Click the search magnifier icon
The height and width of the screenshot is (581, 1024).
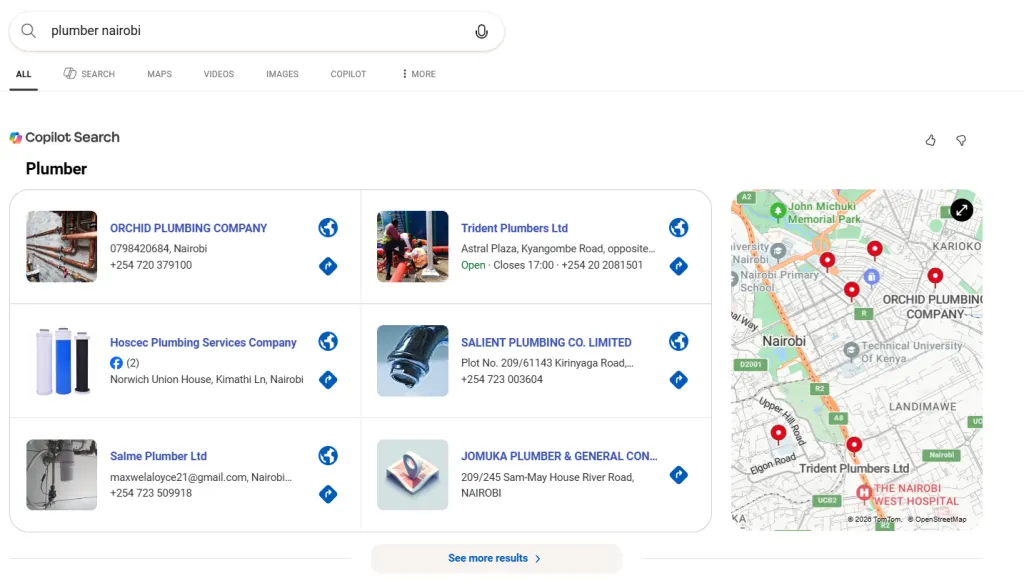(x=28, y=31)
